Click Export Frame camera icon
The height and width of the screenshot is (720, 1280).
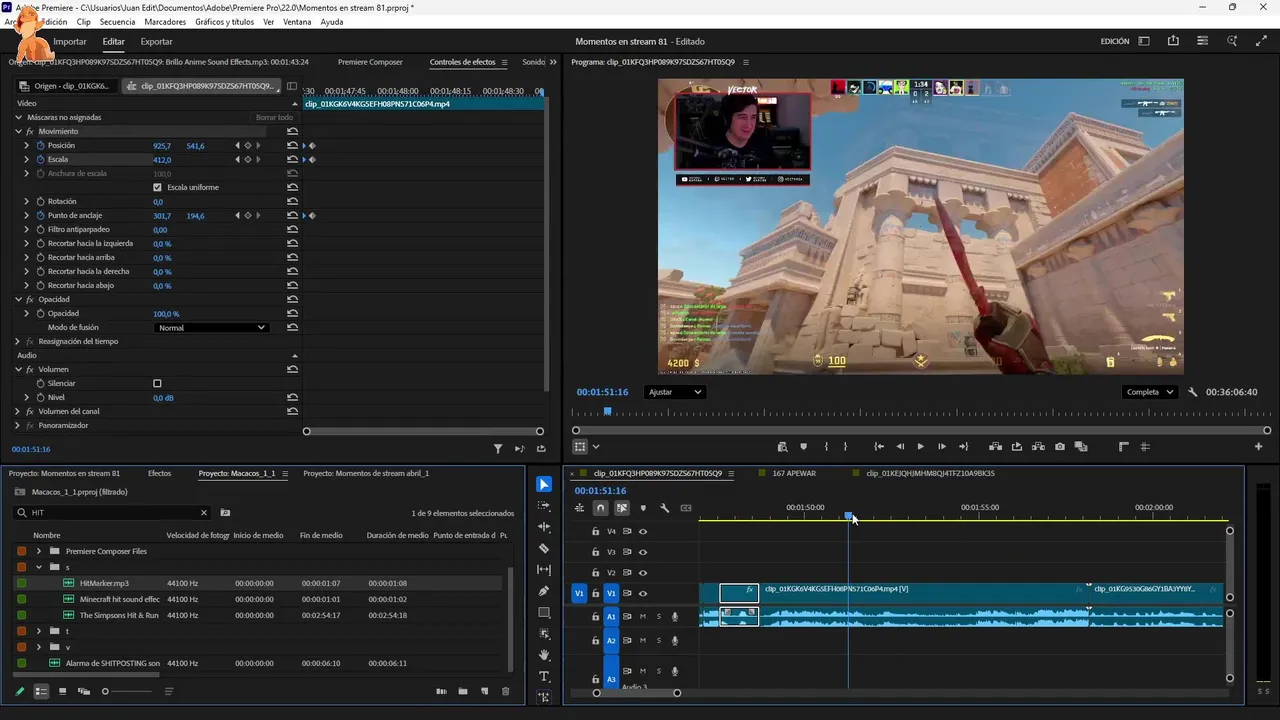click(x=1060, y=447)
